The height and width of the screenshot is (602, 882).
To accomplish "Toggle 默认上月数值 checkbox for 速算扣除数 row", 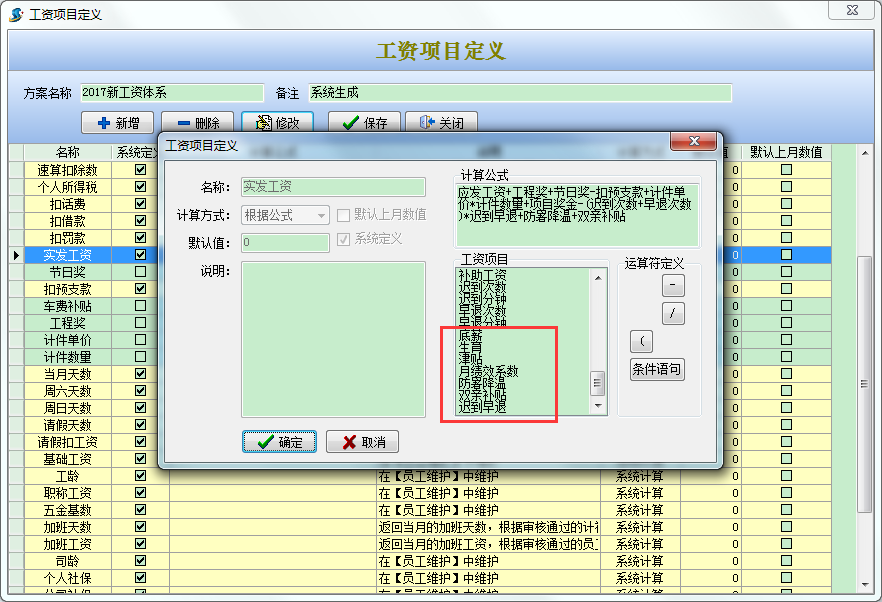I will coord(787,169).
